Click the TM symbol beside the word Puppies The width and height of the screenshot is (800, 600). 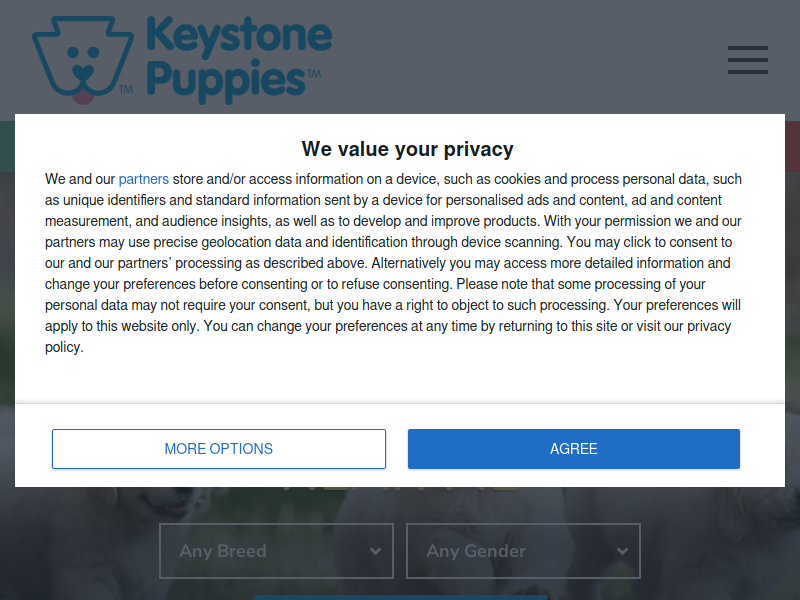(x=314, y=74)
